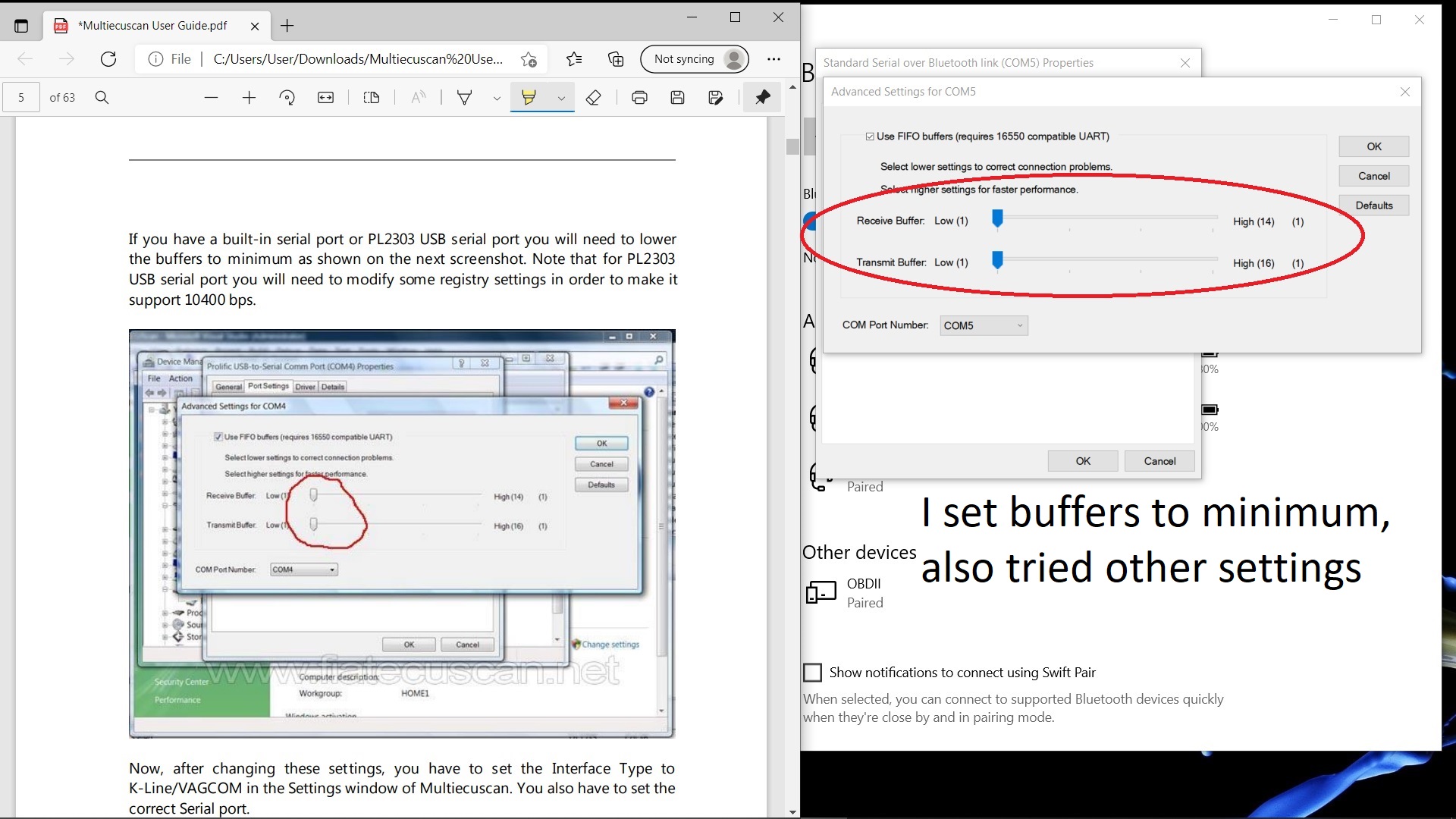Click the PDF scrollbar up arrow

point(792,87)
